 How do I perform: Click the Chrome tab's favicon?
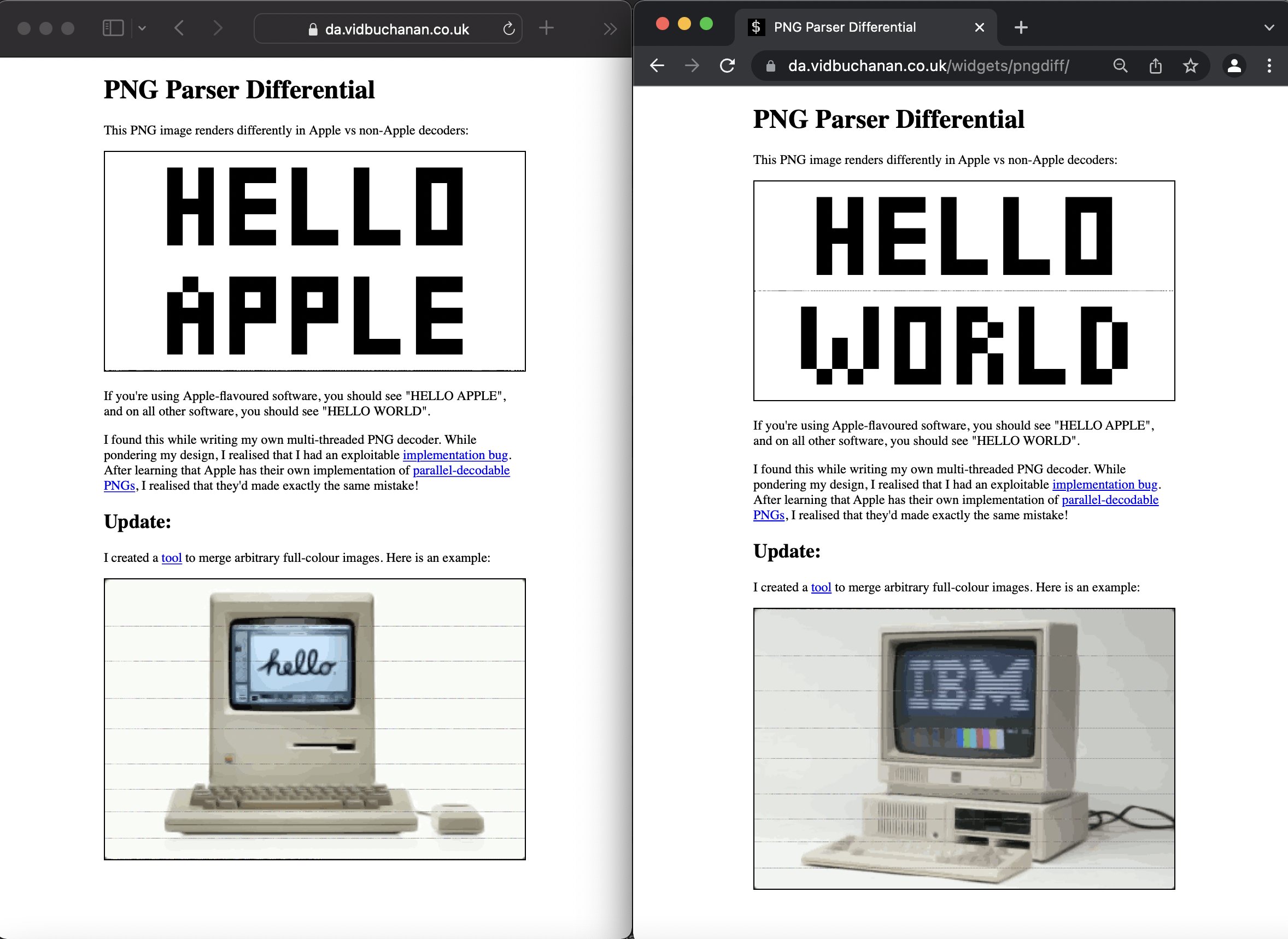[756, 27]
